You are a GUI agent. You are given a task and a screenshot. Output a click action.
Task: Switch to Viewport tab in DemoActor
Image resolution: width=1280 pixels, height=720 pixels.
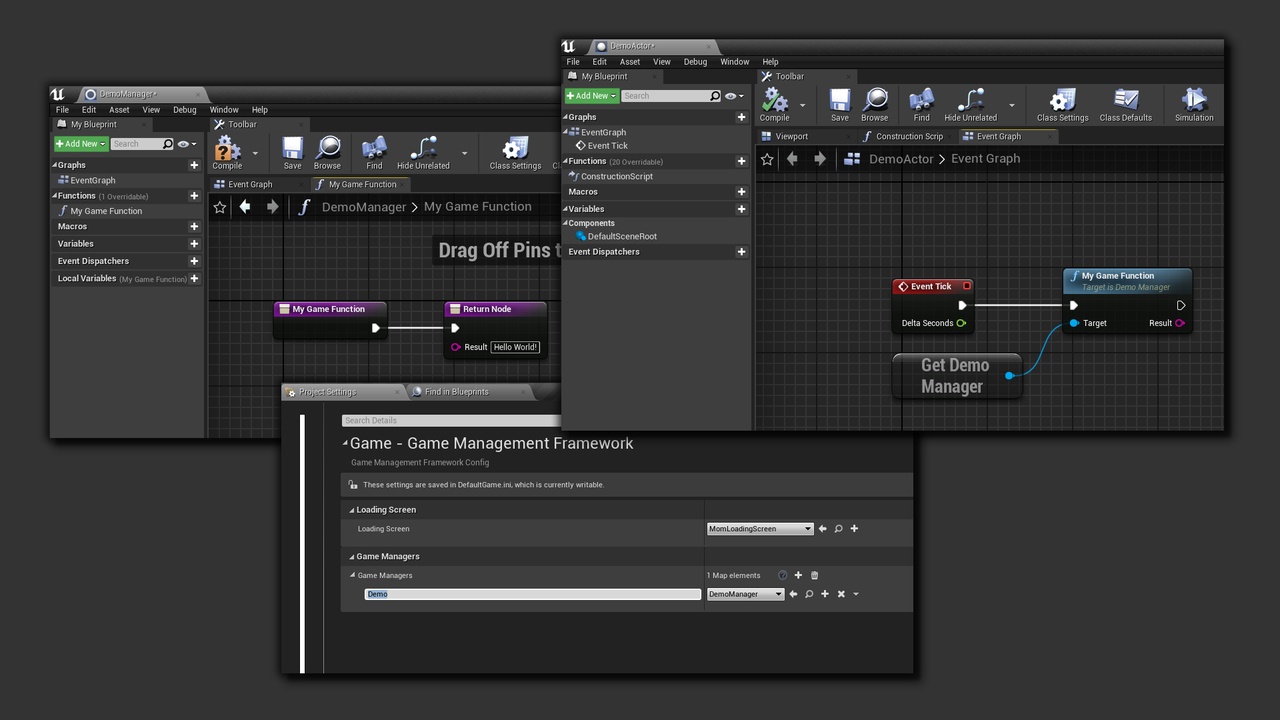coord(791,136)
